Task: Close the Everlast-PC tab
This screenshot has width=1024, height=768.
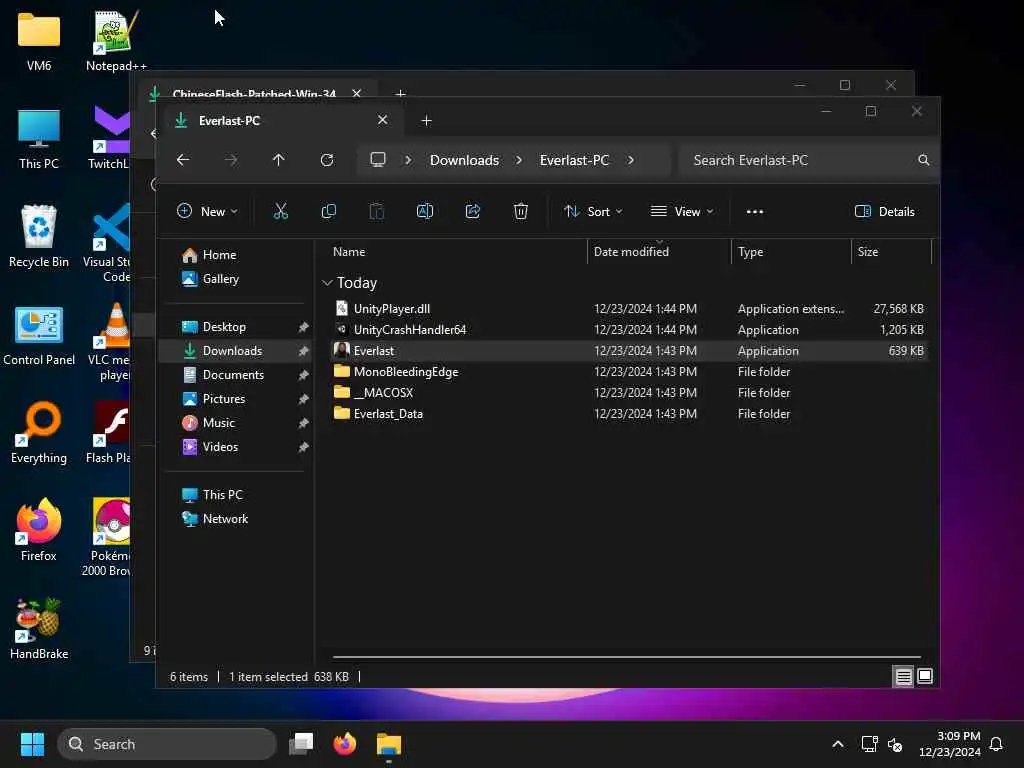Action: [383, 120]
